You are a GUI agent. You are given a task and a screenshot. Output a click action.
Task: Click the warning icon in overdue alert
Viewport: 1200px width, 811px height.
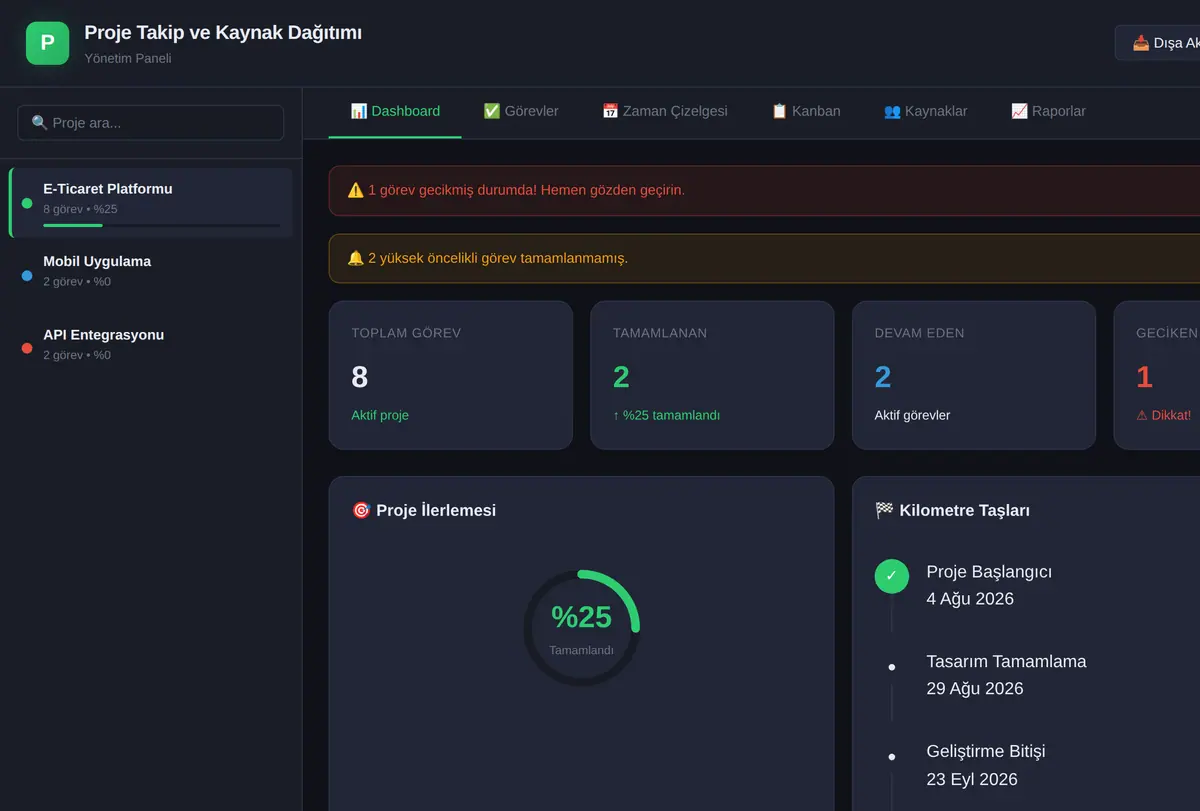click(x=355, y=190)
